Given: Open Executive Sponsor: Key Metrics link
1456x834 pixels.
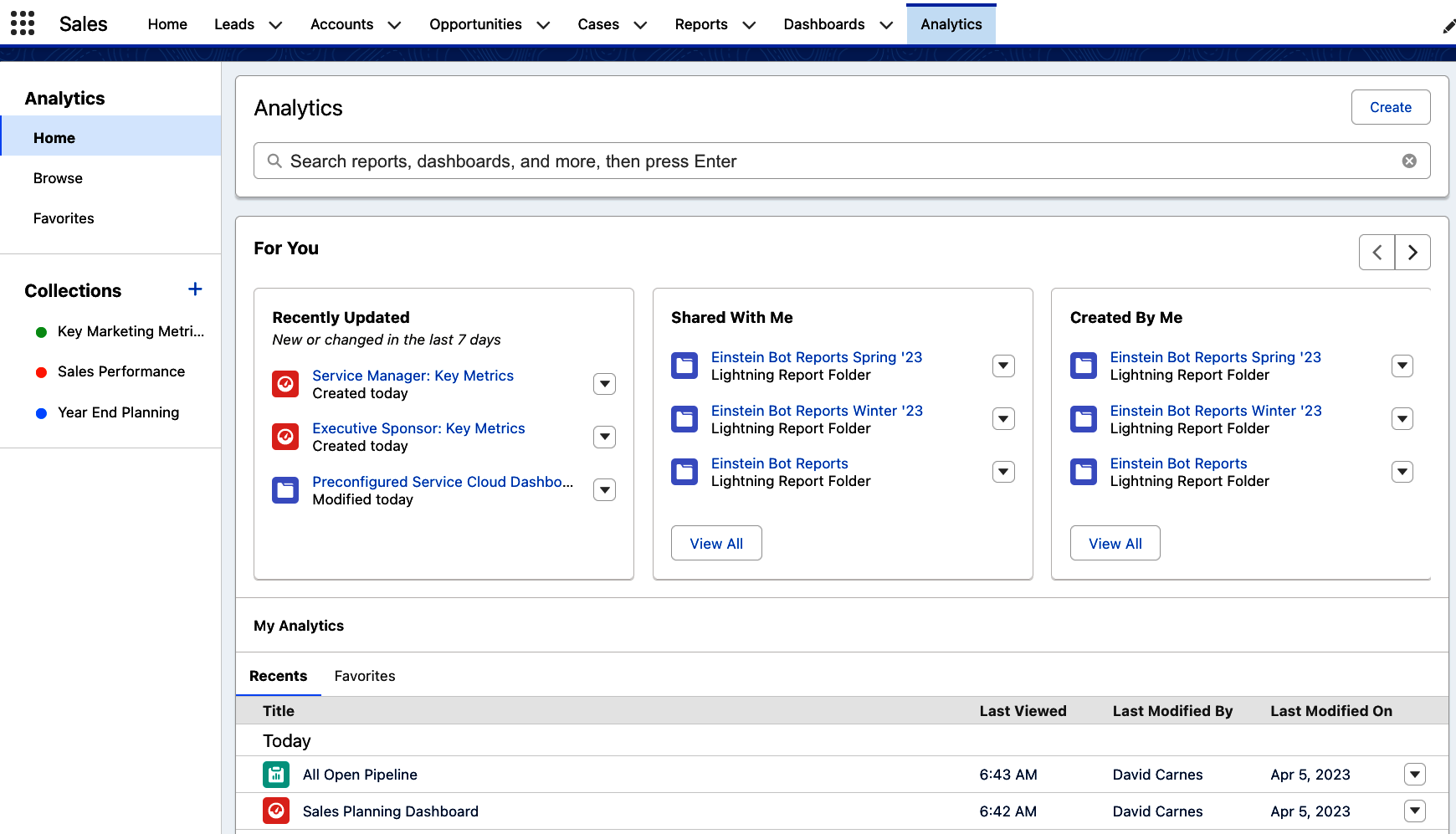Looking at the screenshot, I should (x=418, y=428).
